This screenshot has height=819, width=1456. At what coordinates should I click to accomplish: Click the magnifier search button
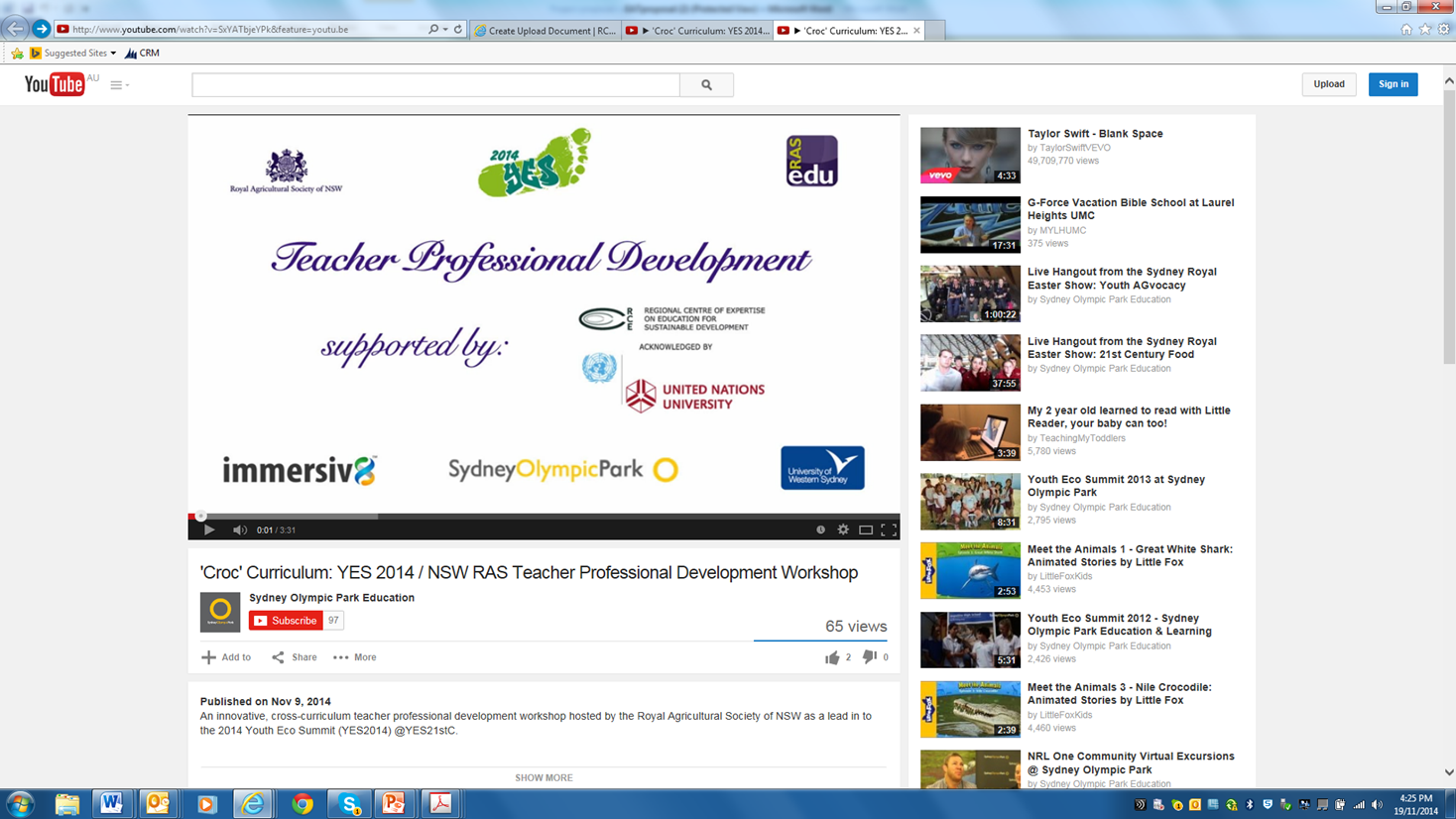click(x=706, y=85)
